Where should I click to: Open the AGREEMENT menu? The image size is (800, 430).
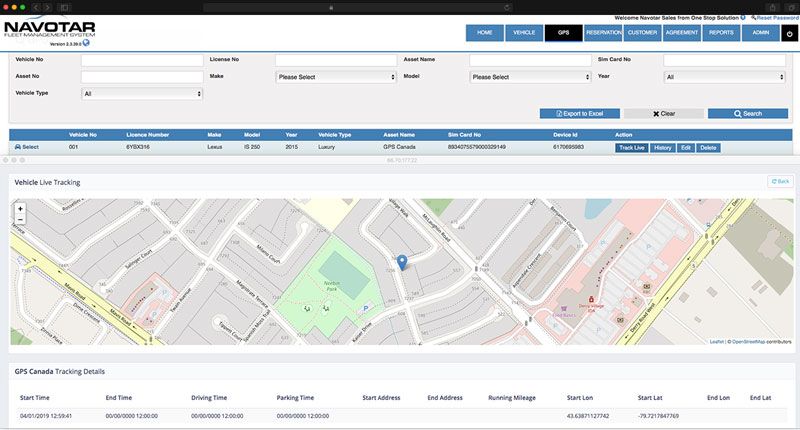[682, 33]
